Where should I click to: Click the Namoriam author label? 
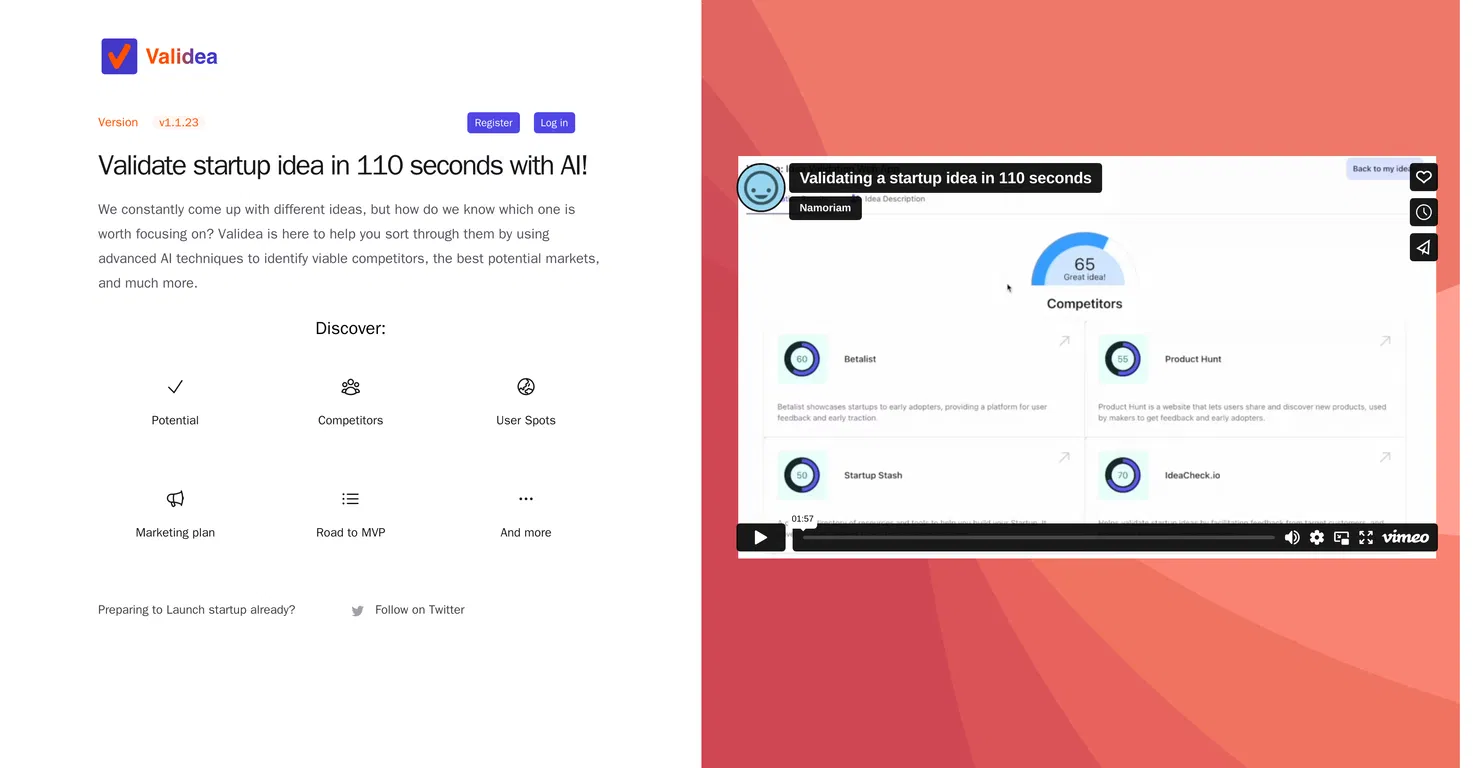[x=825, y=208]
